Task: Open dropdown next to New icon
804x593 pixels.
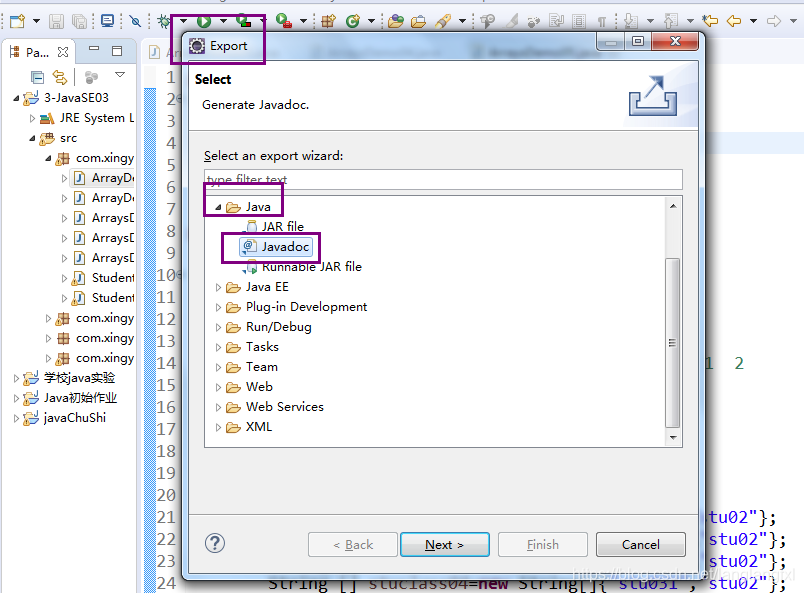Action: 36,21
